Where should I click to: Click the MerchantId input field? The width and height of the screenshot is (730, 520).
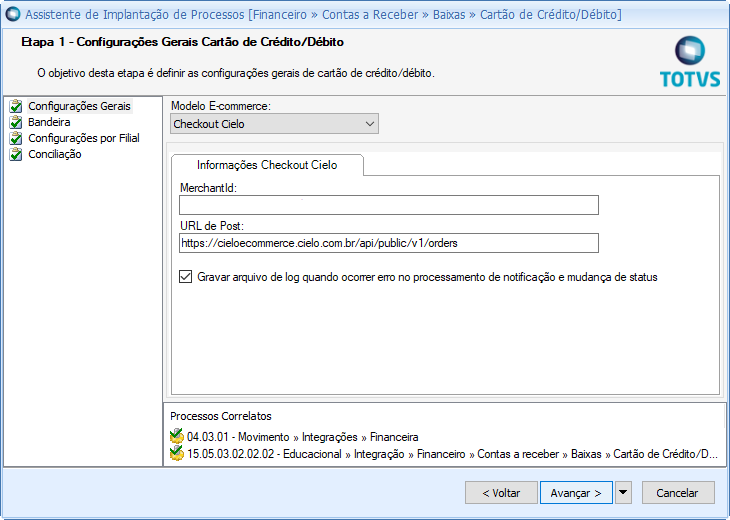(x=389, y=205)
